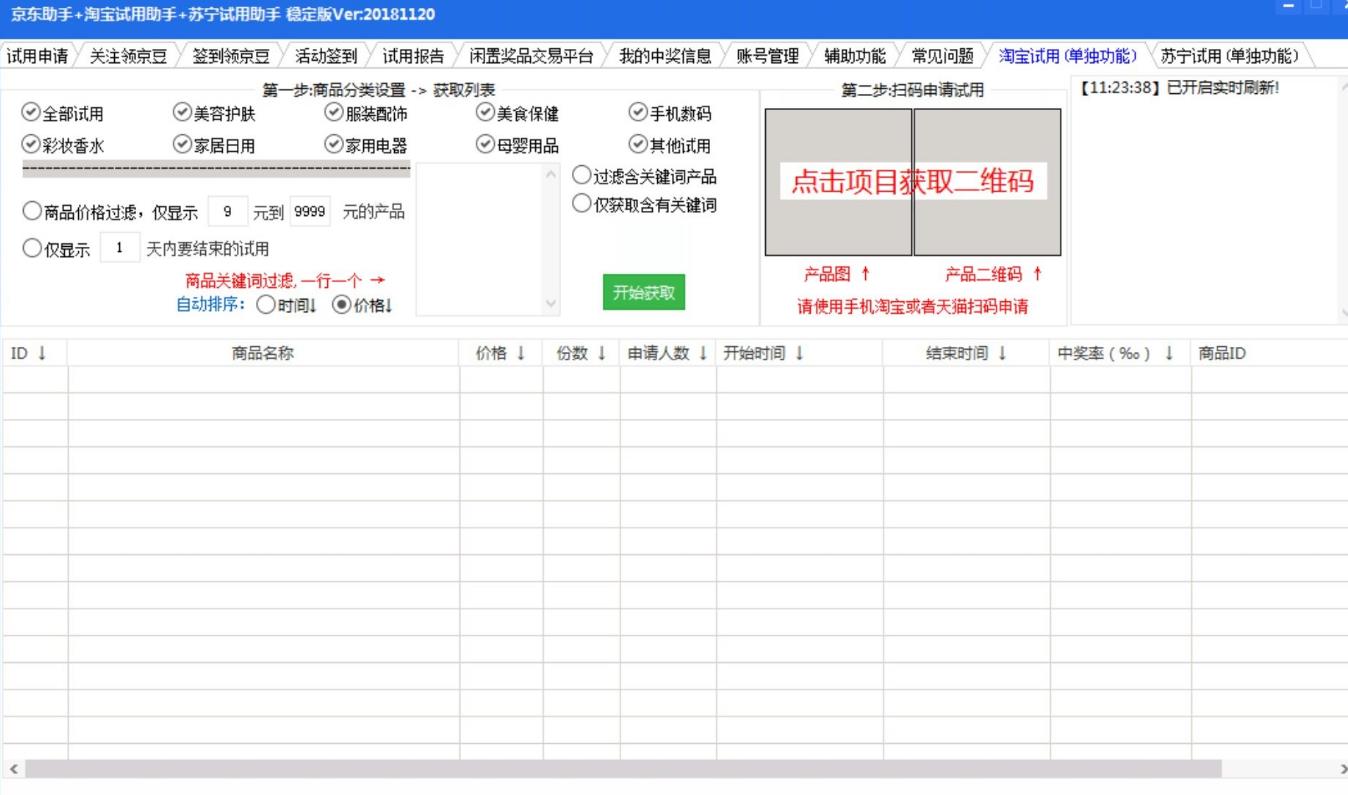Sort by 中奖率(‰) column header
This screenshot has height=795, width=1348.
click(1121, 353)
